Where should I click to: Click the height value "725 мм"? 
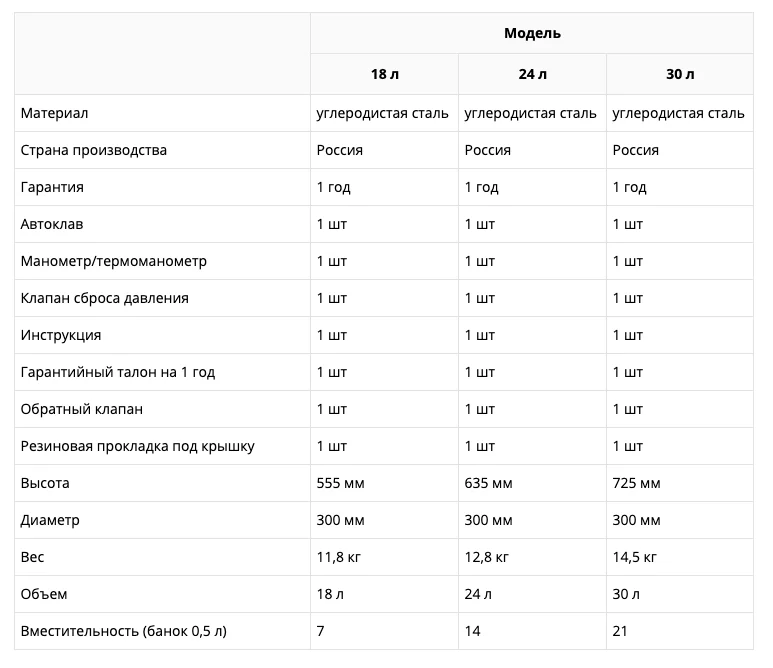(x=636, y=483)
